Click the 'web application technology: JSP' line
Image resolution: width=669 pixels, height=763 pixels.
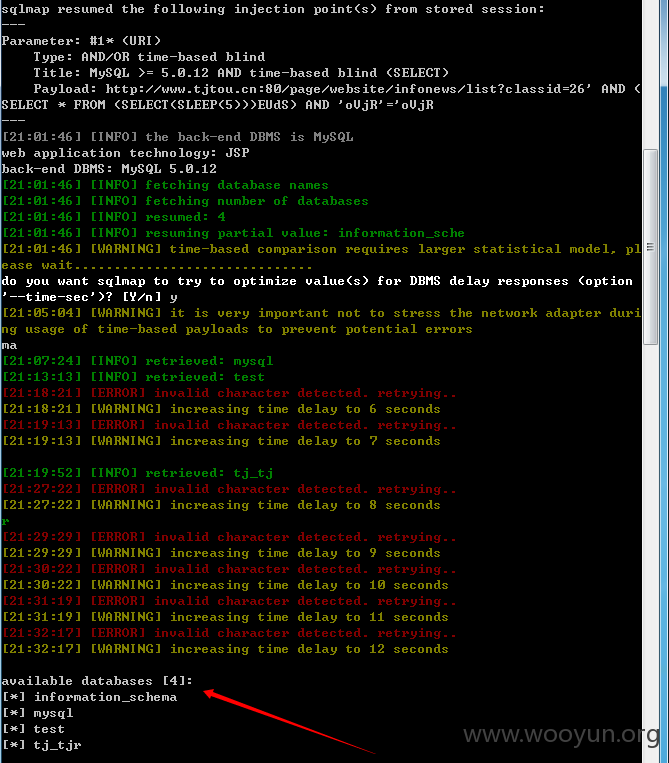pos(126,153)
